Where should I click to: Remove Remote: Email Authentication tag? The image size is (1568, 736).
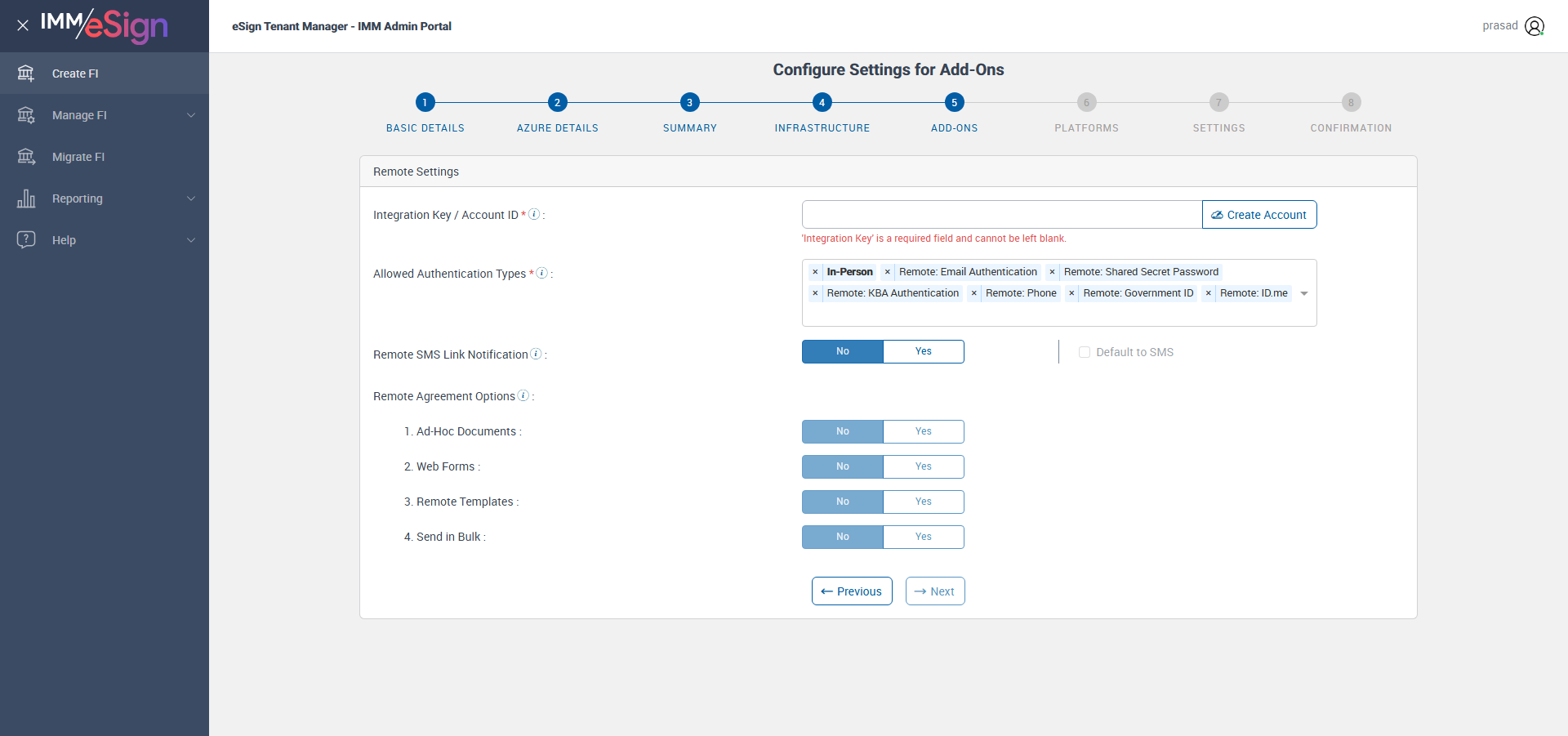887,272
